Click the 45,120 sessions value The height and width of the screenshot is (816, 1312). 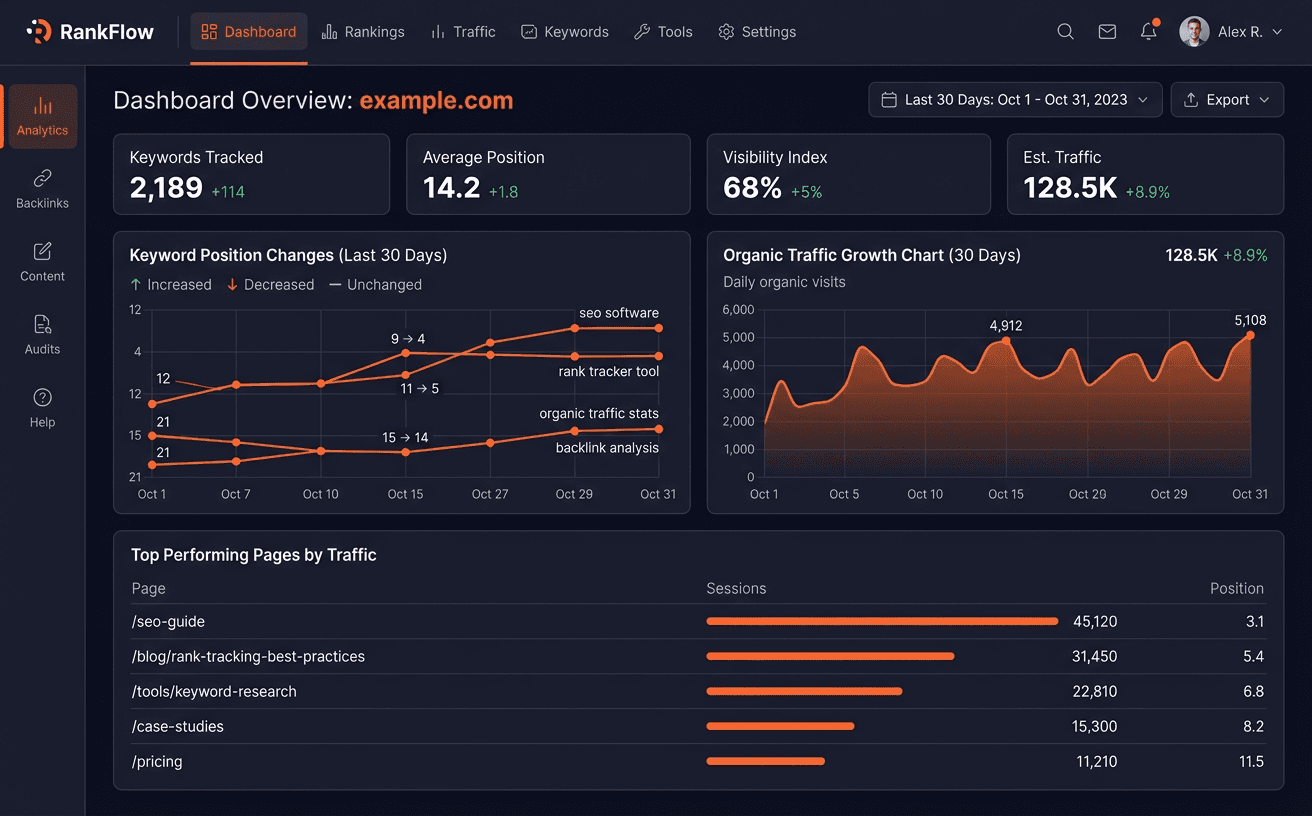(x=1095, y=622)
